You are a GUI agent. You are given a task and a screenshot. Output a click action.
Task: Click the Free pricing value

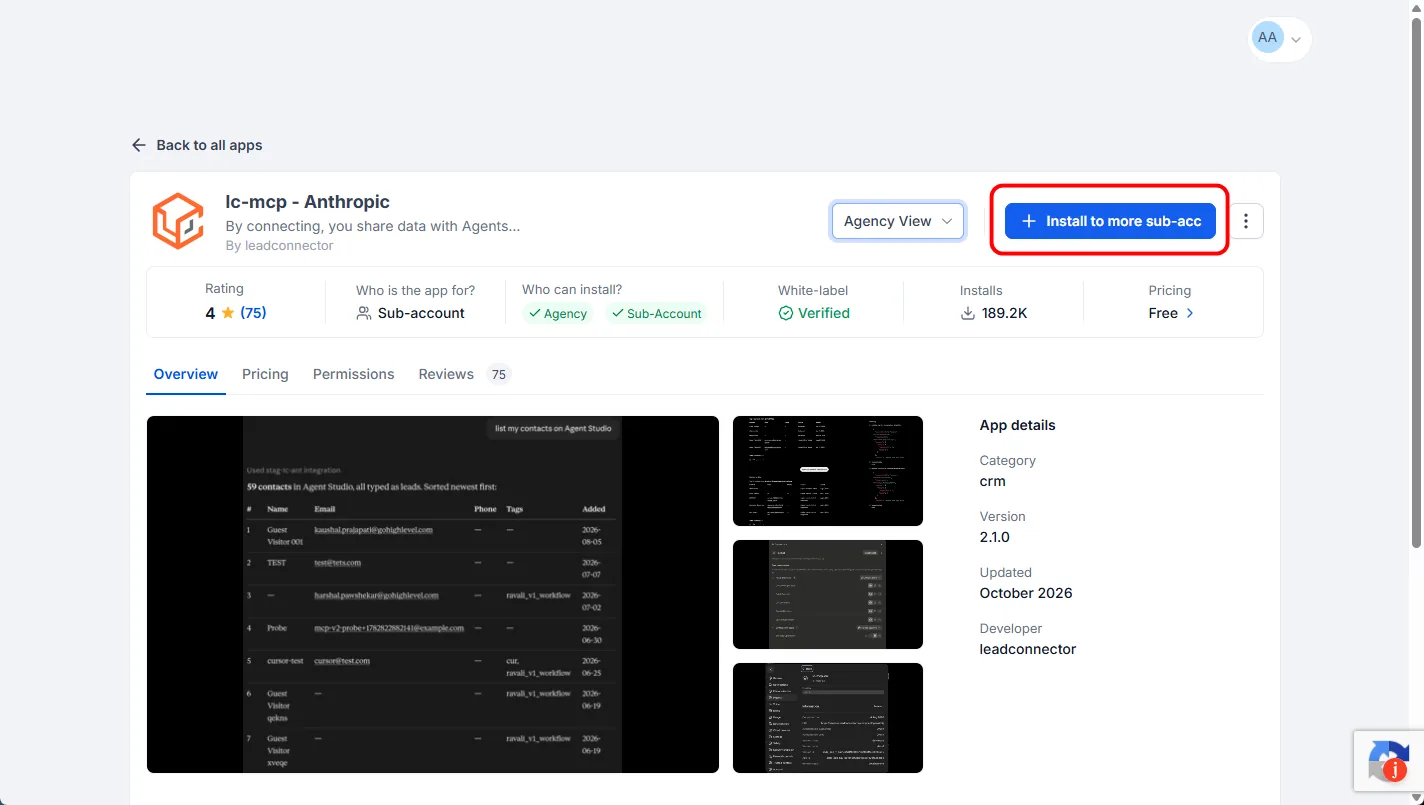[1163, 313]
